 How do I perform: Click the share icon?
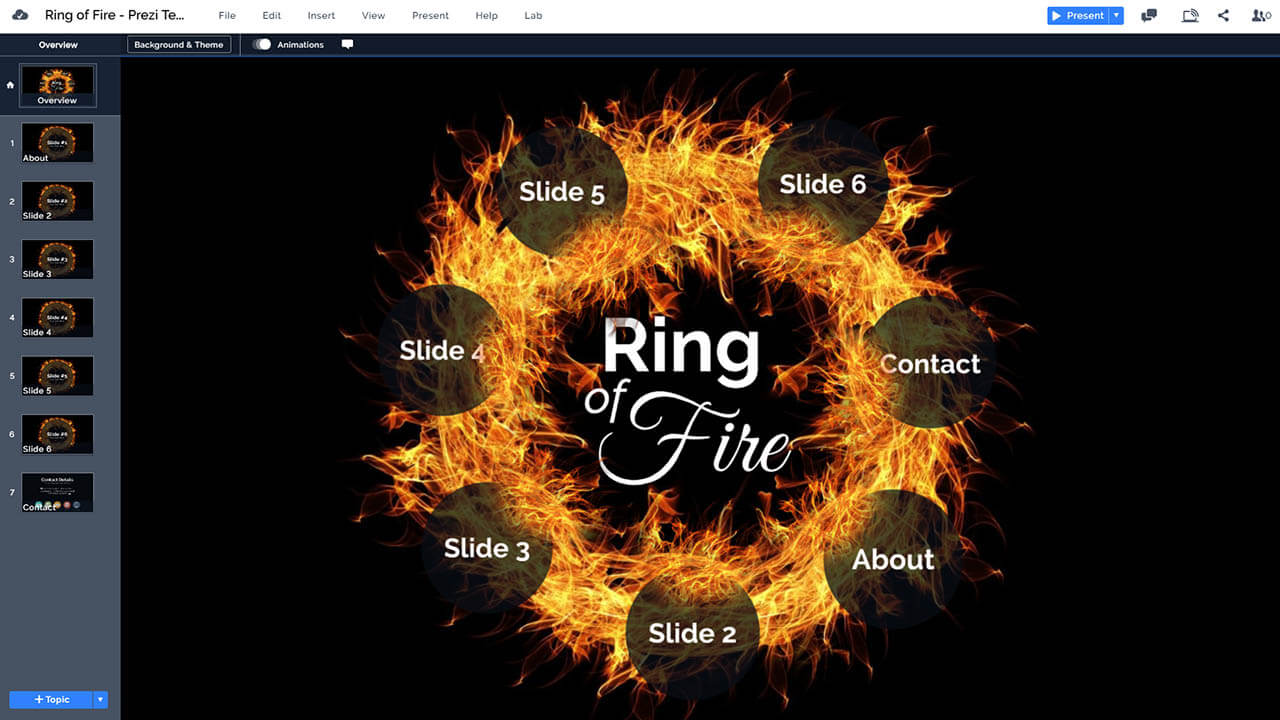(x=1224, y=16)
